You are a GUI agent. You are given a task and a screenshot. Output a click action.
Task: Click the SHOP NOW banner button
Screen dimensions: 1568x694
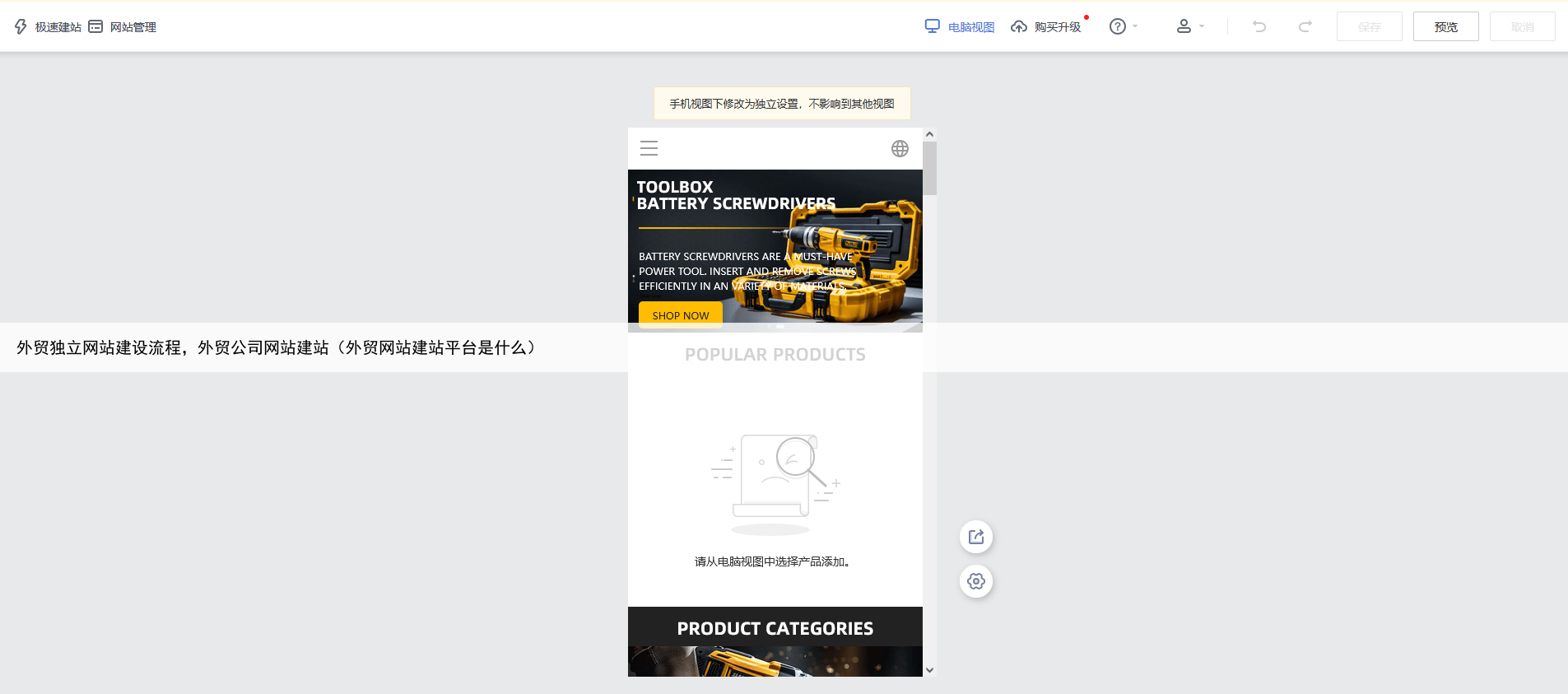pos(680,314)
